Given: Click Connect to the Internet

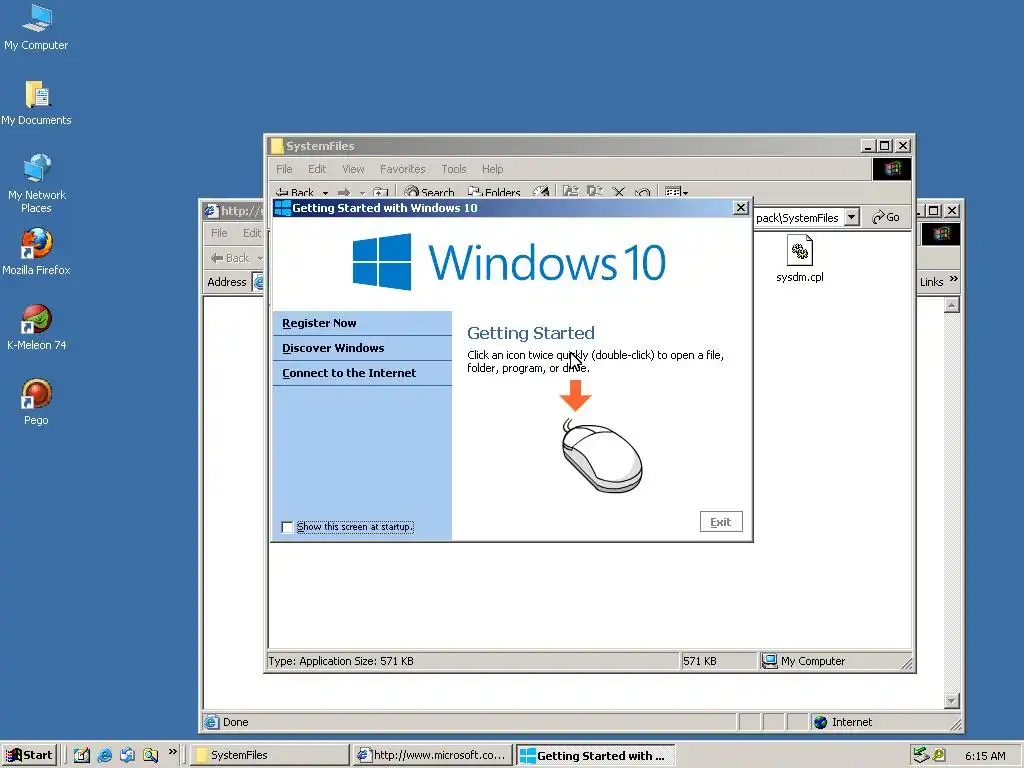Looking at the screenshot, I should click(x=362, y=373).
